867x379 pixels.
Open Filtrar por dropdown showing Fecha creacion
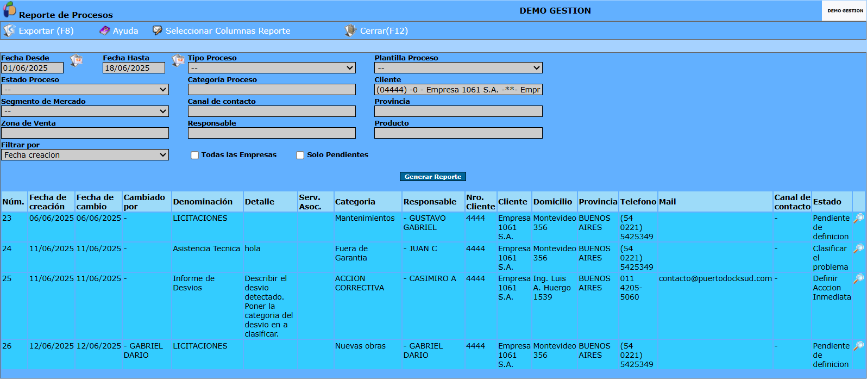tap(85, 155)
